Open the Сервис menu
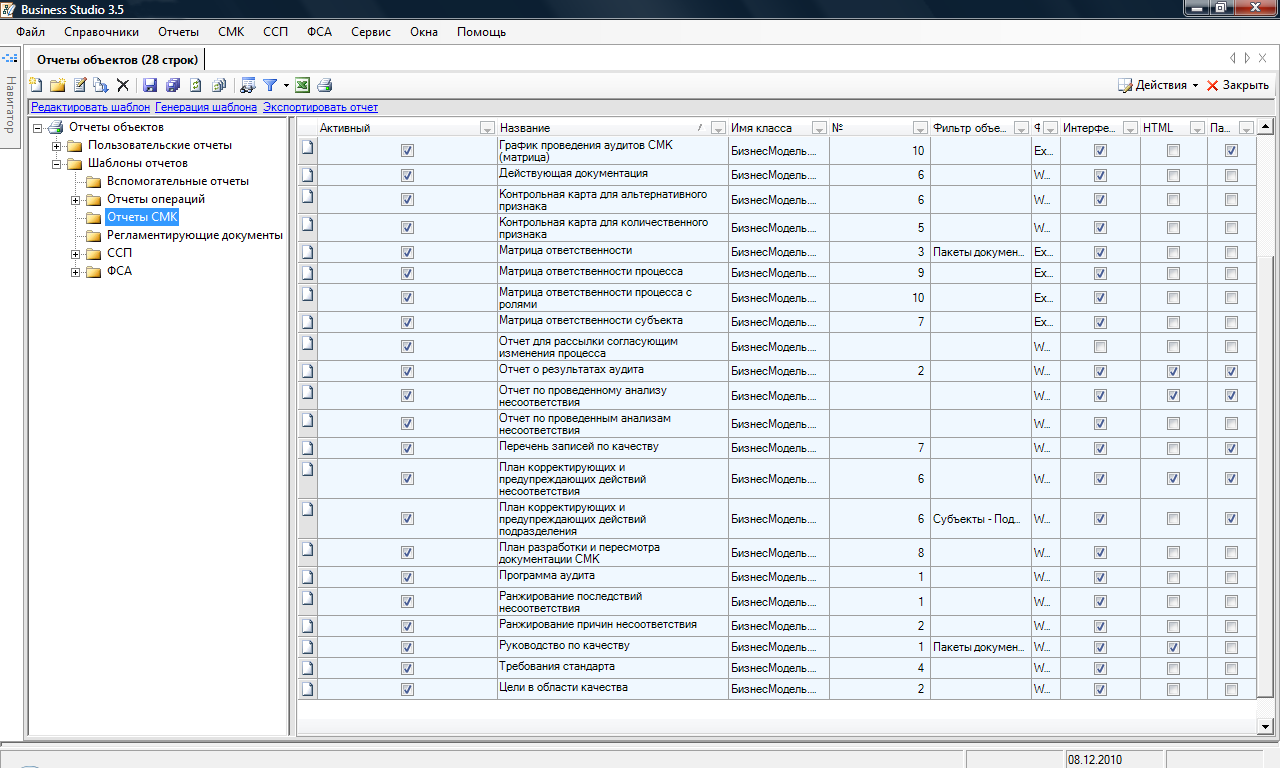This screenshot has width=1280, height=768. pos(370,32)
